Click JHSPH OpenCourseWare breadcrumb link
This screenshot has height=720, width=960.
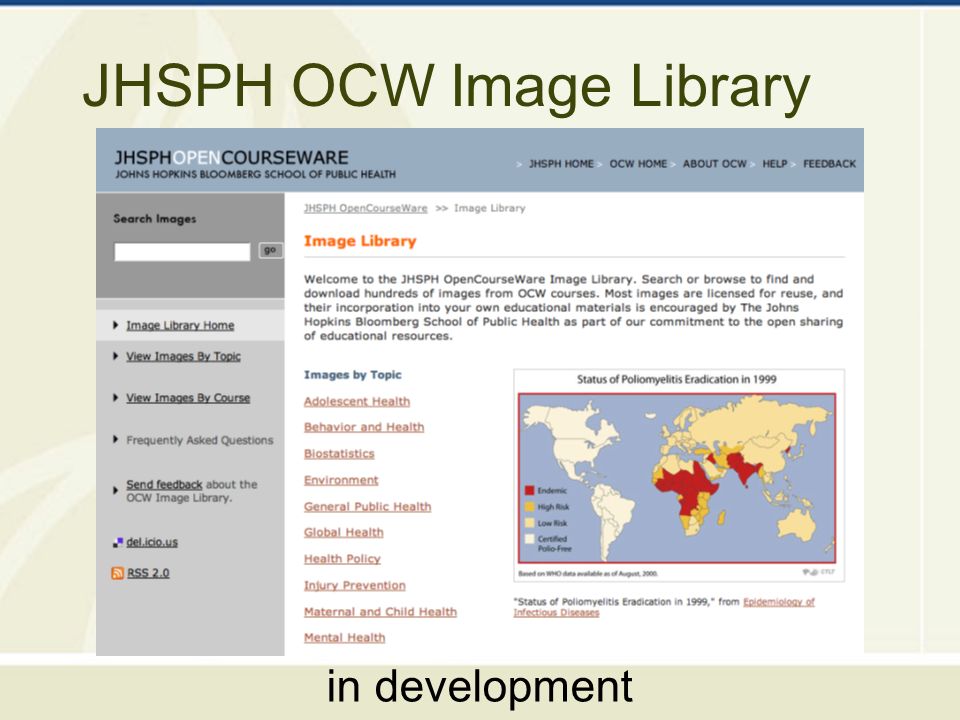point(366,208)
